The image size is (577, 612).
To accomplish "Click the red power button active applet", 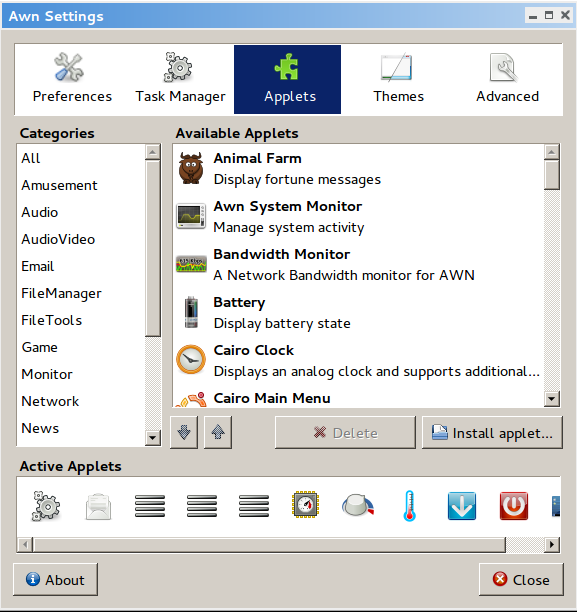I will 514,506.
